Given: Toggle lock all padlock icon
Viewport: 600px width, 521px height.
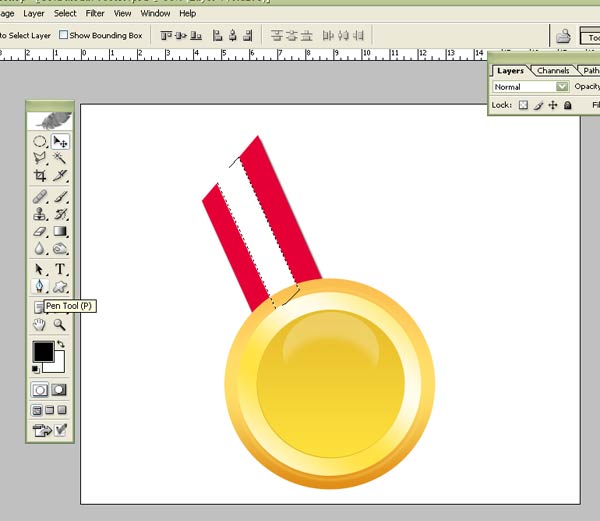Looking at the screenshot, I should tap(567, 105).
